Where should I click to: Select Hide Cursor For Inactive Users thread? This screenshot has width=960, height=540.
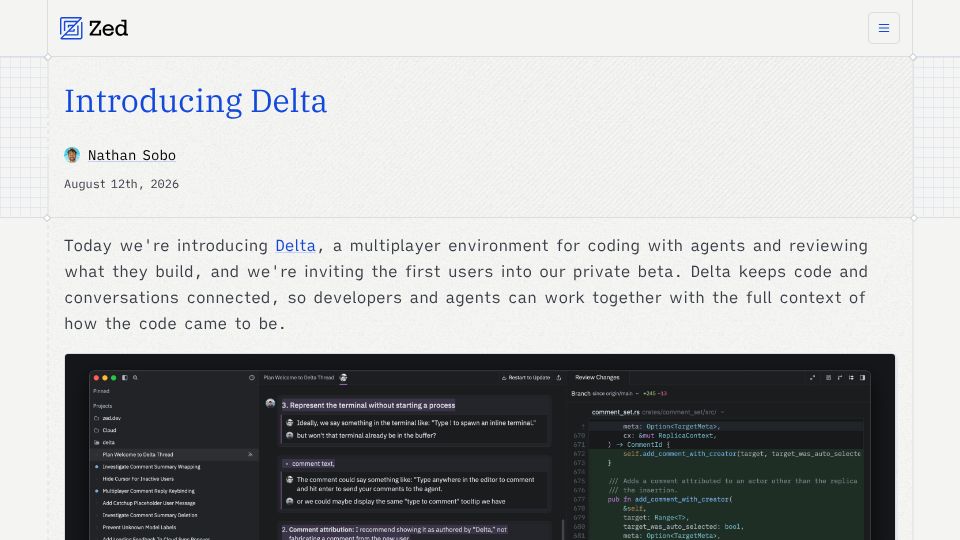(138, 479)
